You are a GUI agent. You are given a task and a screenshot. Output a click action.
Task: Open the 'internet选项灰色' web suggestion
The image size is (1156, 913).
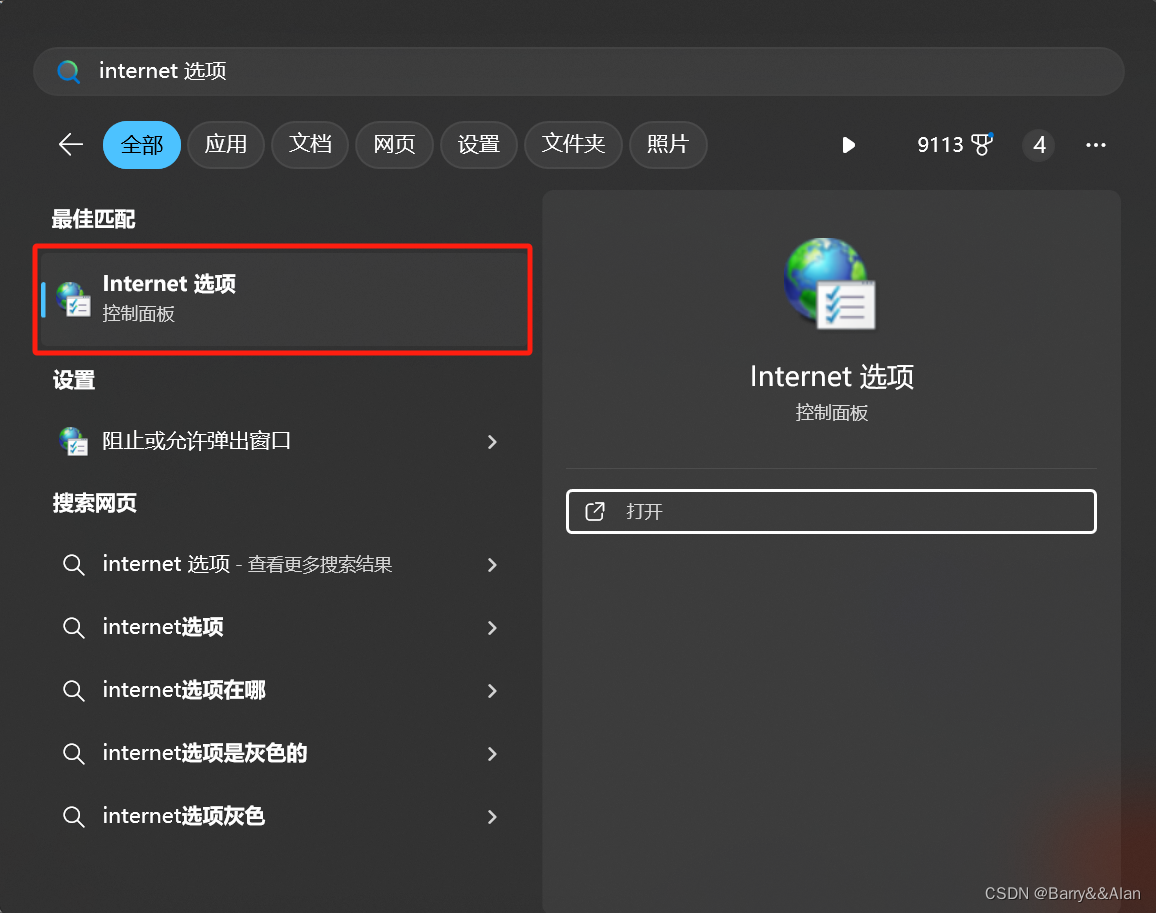pos(283,816)
